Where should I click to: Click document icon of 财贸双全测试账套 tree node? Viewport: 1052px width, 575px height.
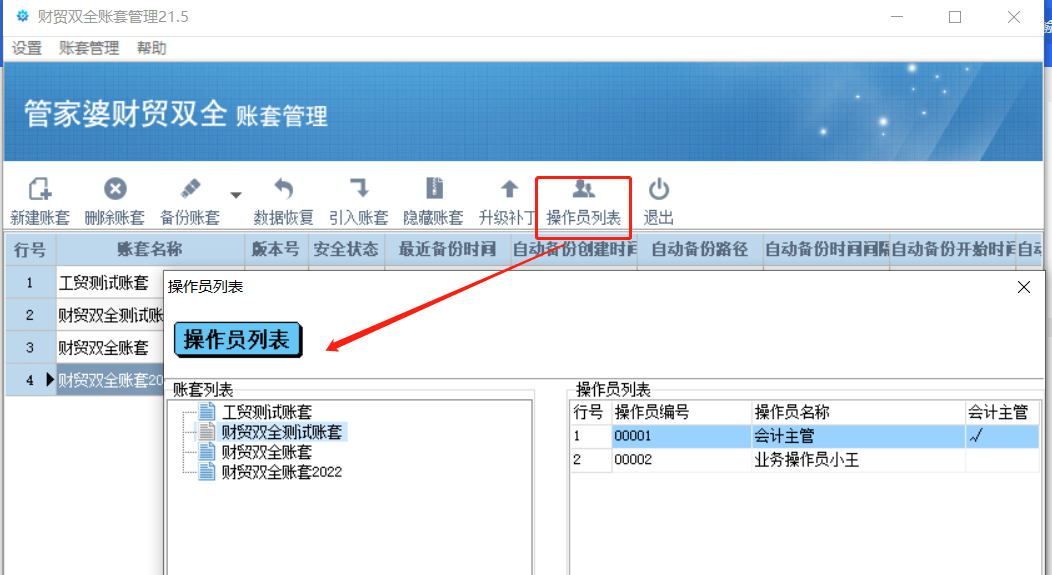[x=207, y=431]
